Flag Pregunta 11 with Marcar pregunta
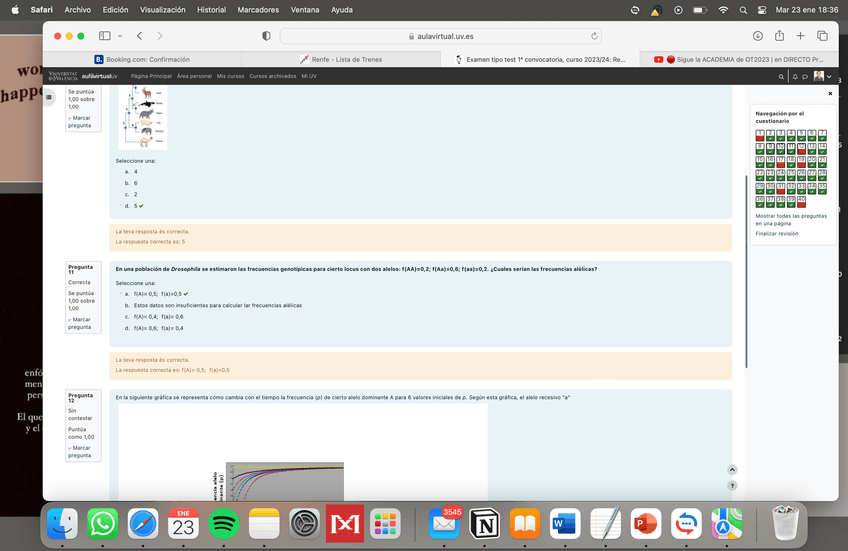The height and width of the screenshot is (551, 848). pyautogui.click(x=80, y=323)
